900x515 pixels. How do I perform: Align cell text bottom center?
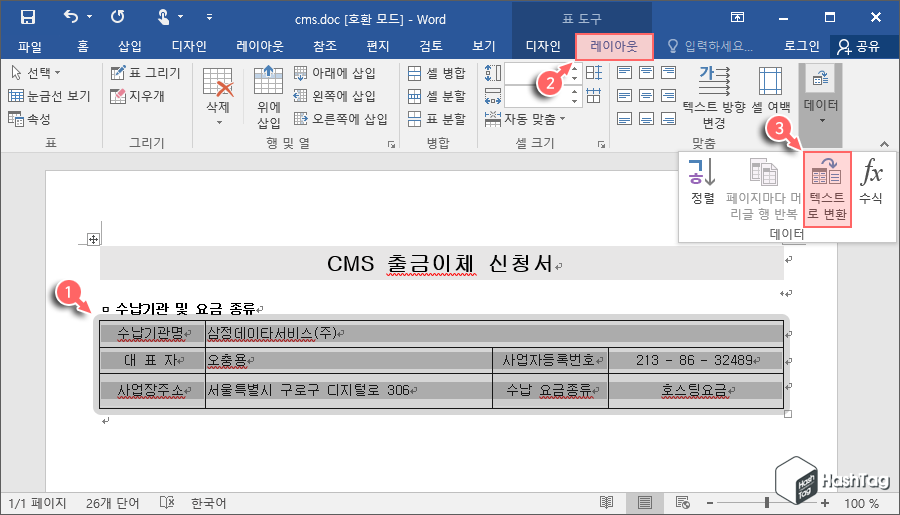tap(646, 118)
